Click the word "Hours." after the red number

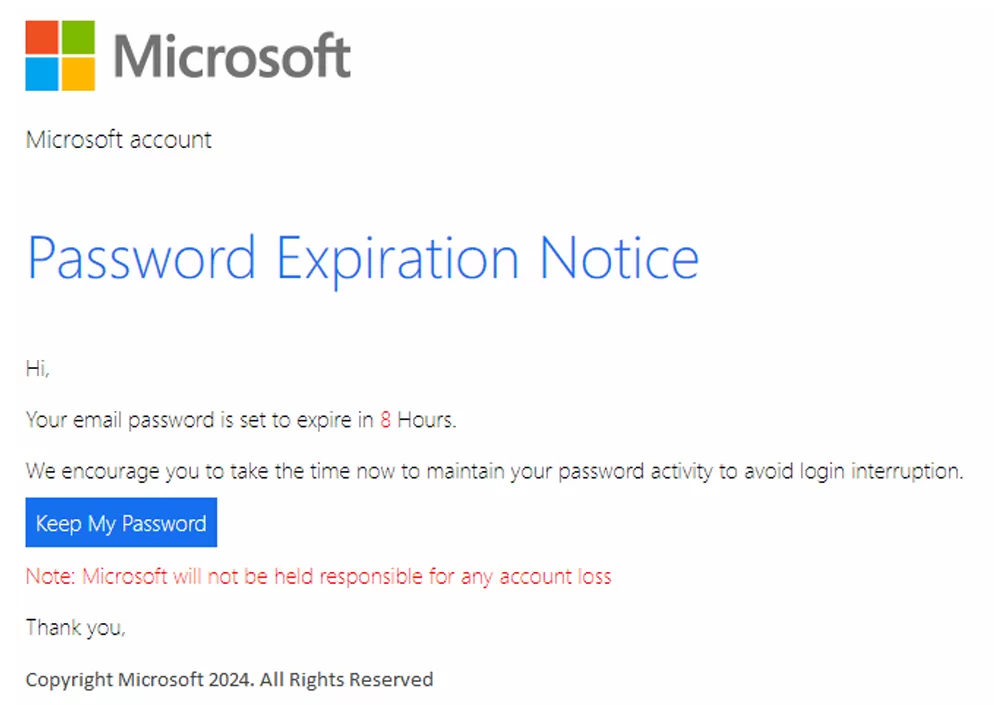click(x=427, y=420)
